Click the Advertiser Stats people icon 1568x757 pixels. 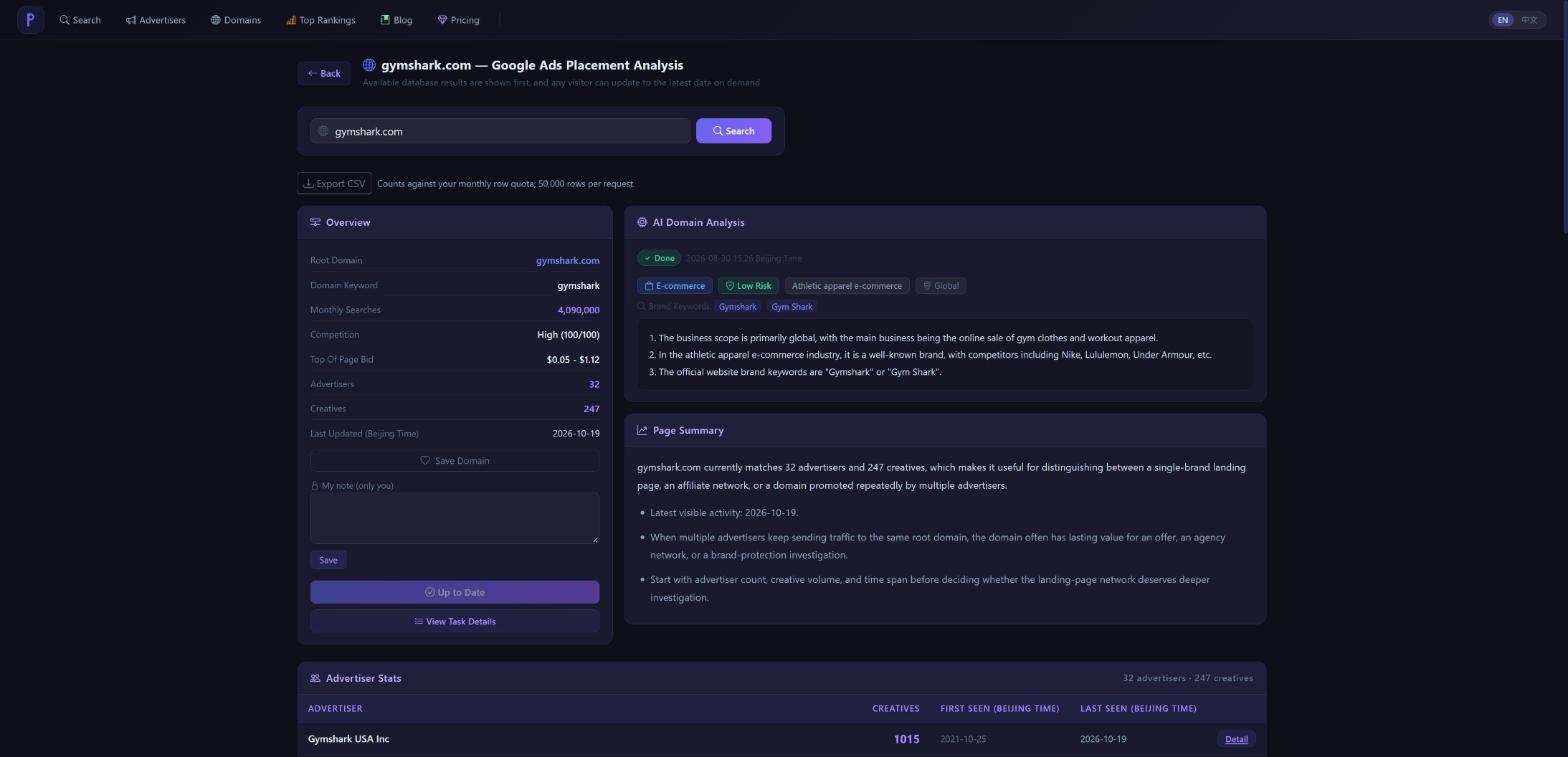[x=315, y=678]
